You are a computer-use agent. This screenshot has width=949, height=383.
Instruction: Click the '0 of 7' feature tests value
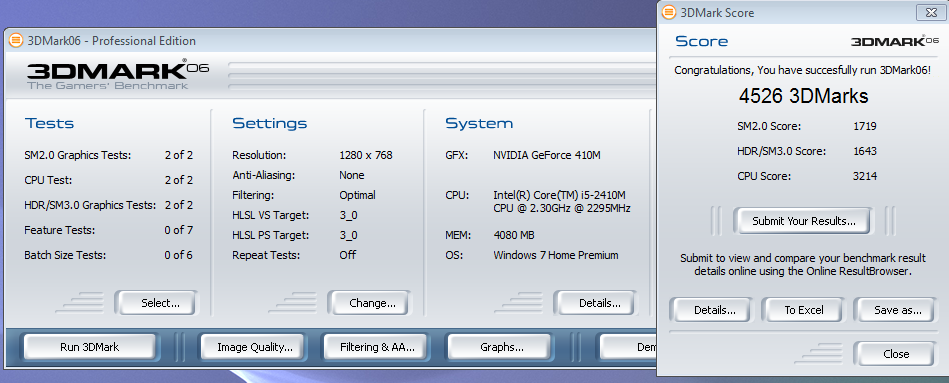[179, 231]
